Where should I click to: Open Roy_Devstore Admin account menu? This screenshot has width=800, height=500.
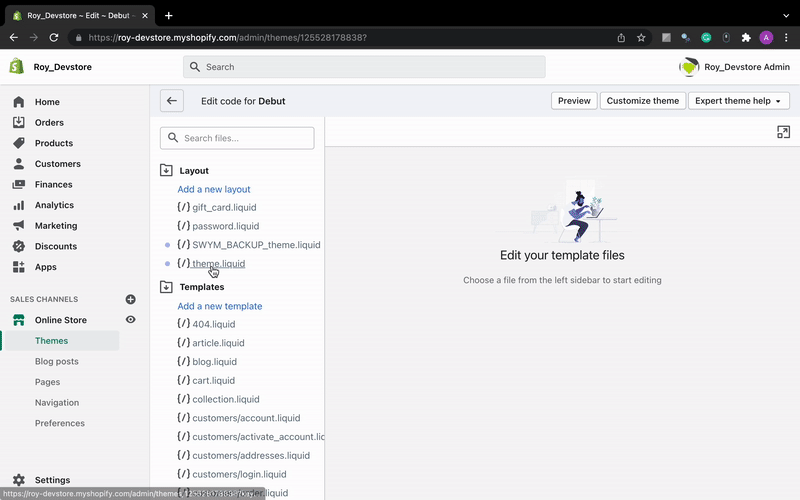pos(734,67)
